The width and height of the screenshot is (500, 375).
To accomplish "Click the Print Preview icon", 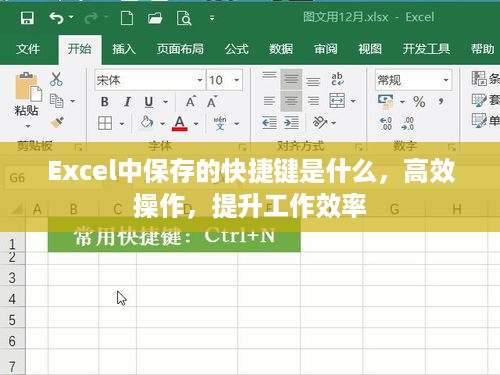I will click(184, 18).
